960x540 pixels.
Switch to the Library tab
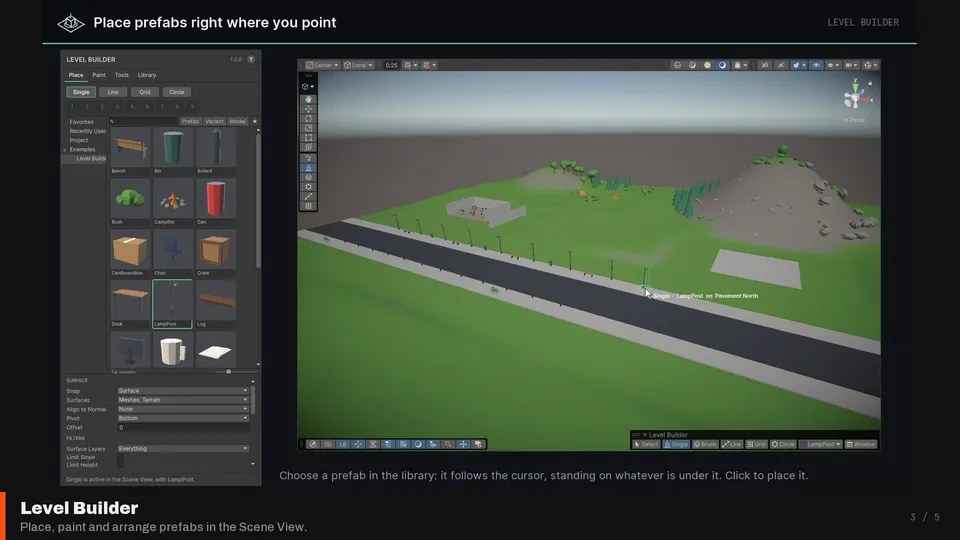147,75
